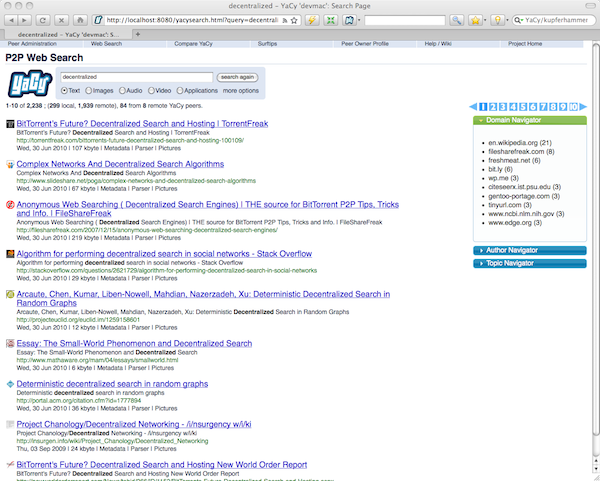The height and width of the screenshot is (481, 600).
Task: Click the yellow star favorites toolbar button
Action: pyautogui.click(x=475, y=20)
